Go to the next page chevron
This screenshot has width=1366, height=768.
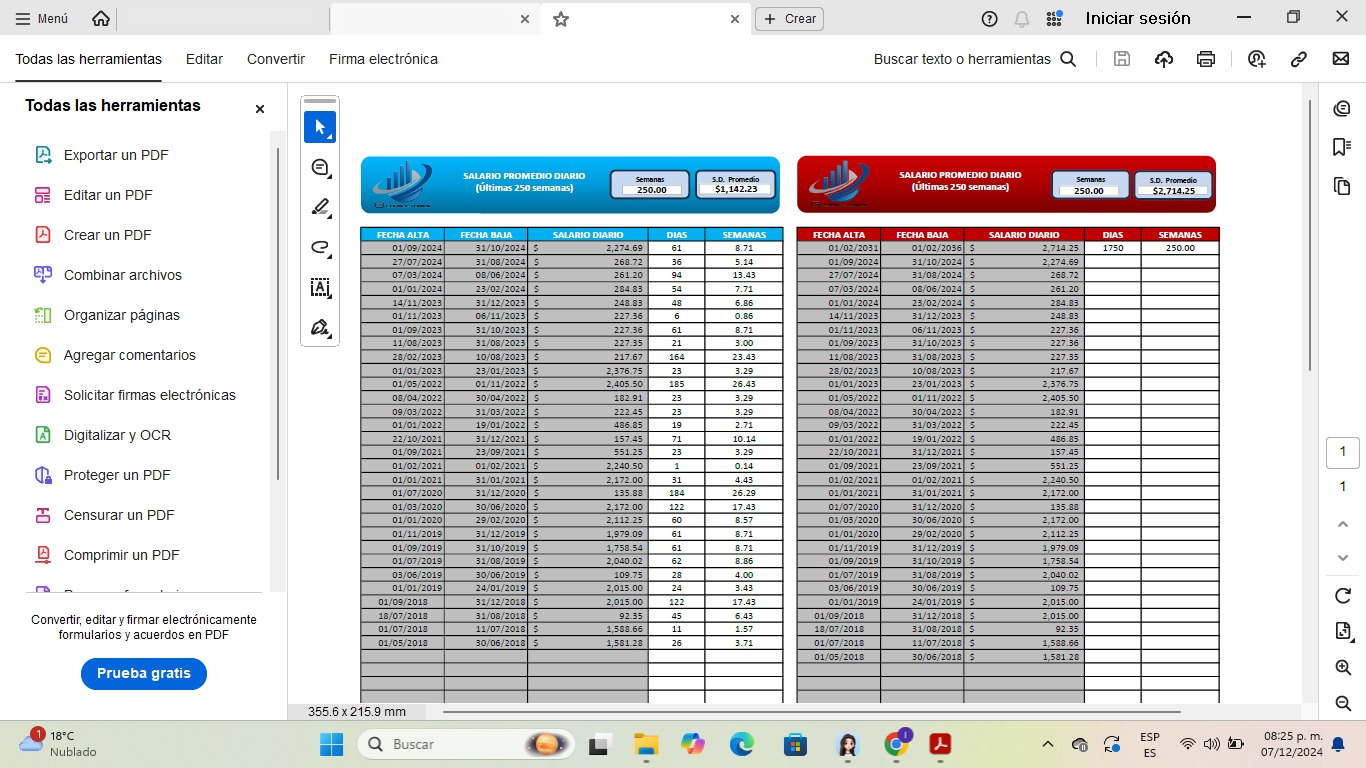coord(1343,557)
